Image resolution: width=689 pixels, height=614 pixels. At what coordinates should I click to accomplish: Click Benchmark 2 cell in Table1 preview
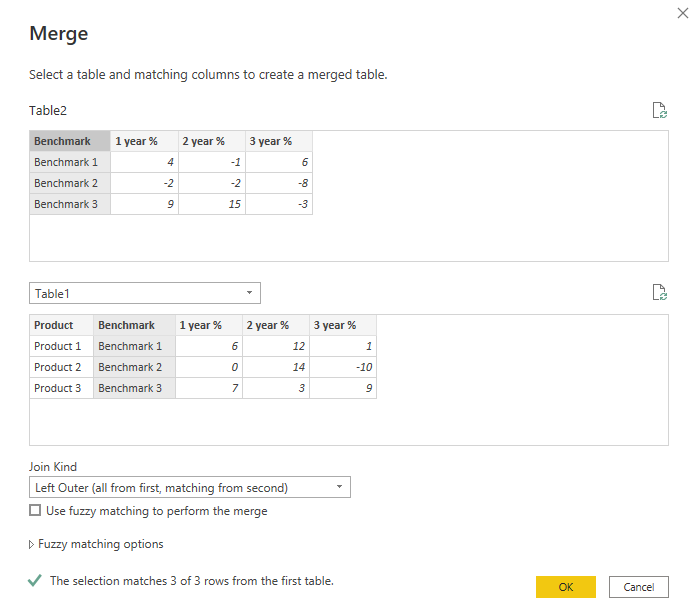point(134,367)
